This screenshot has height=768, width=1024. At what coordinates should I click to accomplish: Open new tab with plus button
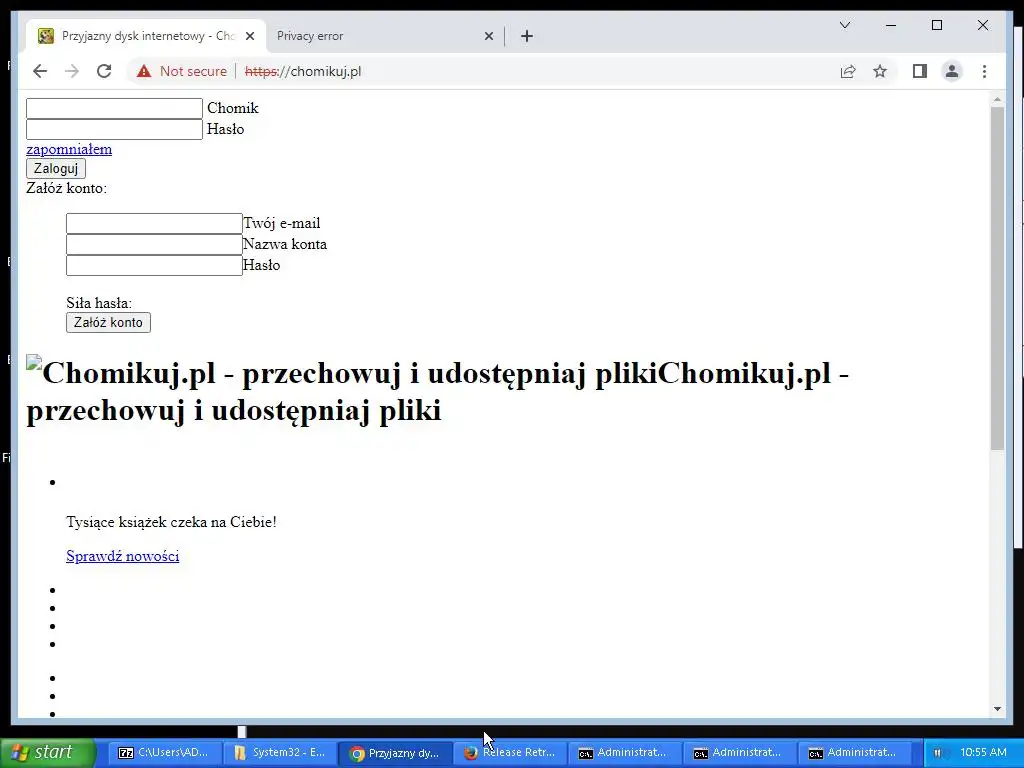[527, 36]
